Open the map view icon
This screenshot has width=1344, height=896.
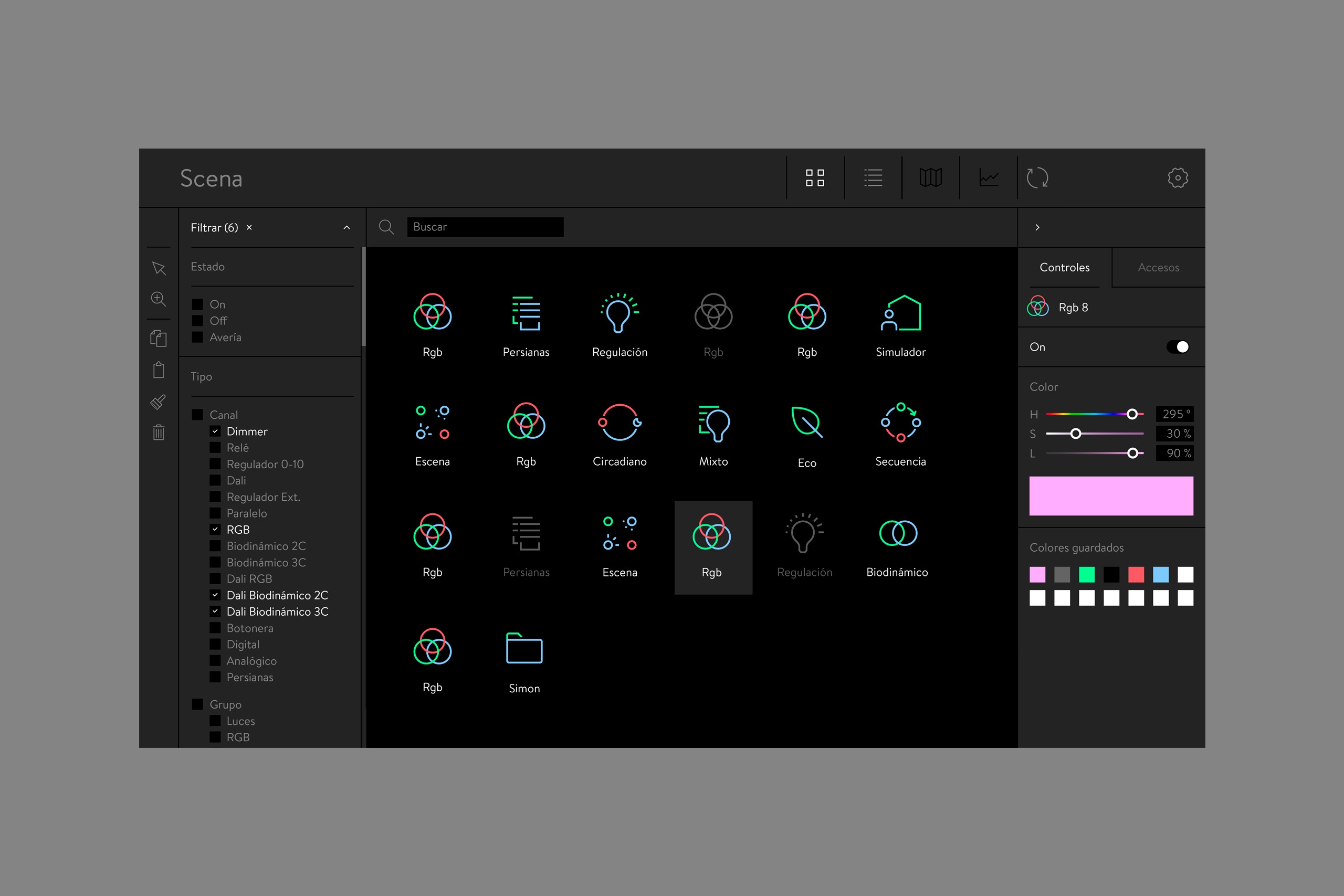pyautogui.click(x=930, y=178)
